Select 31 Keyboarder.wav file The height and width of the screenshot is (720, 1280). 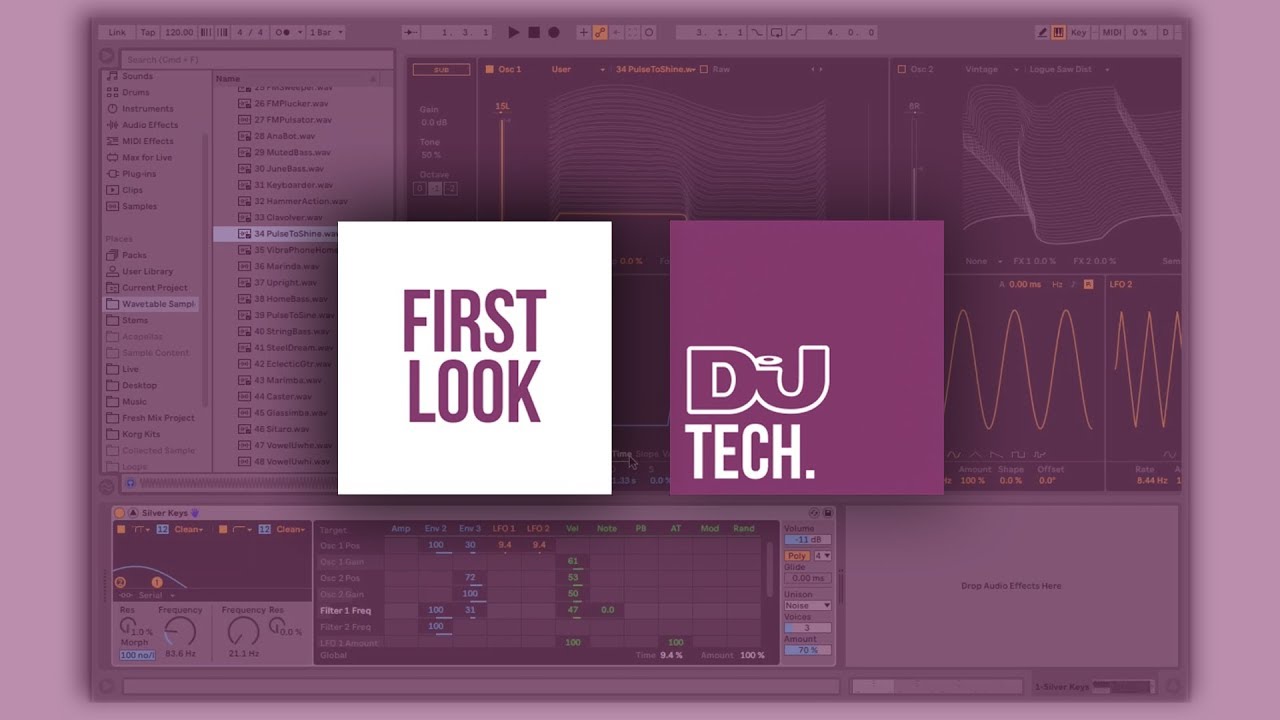(286, 185)
